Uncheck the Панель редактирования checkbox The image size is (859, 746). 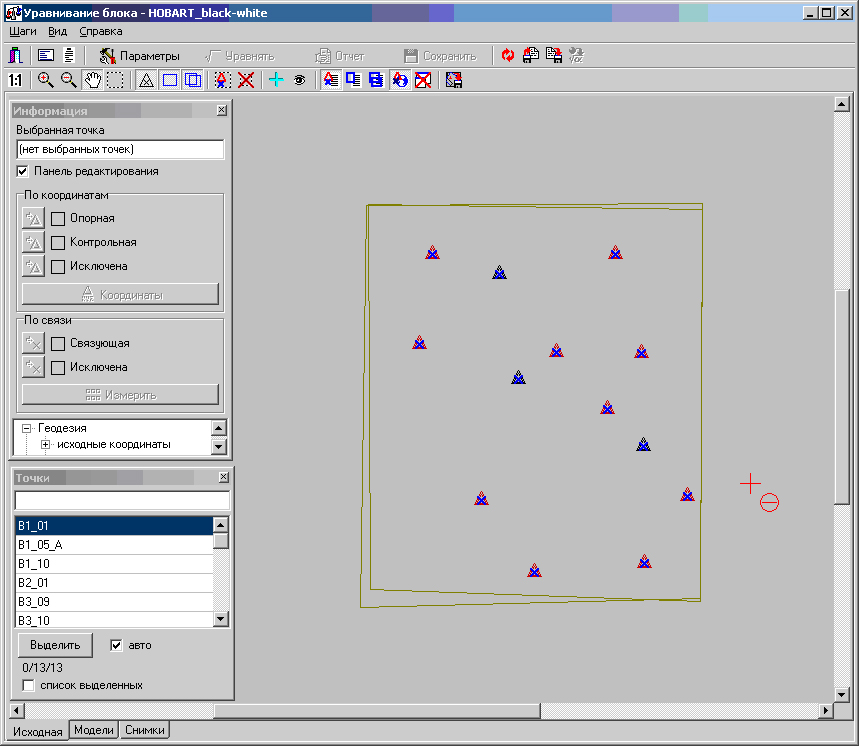click(x=23, y=172)
